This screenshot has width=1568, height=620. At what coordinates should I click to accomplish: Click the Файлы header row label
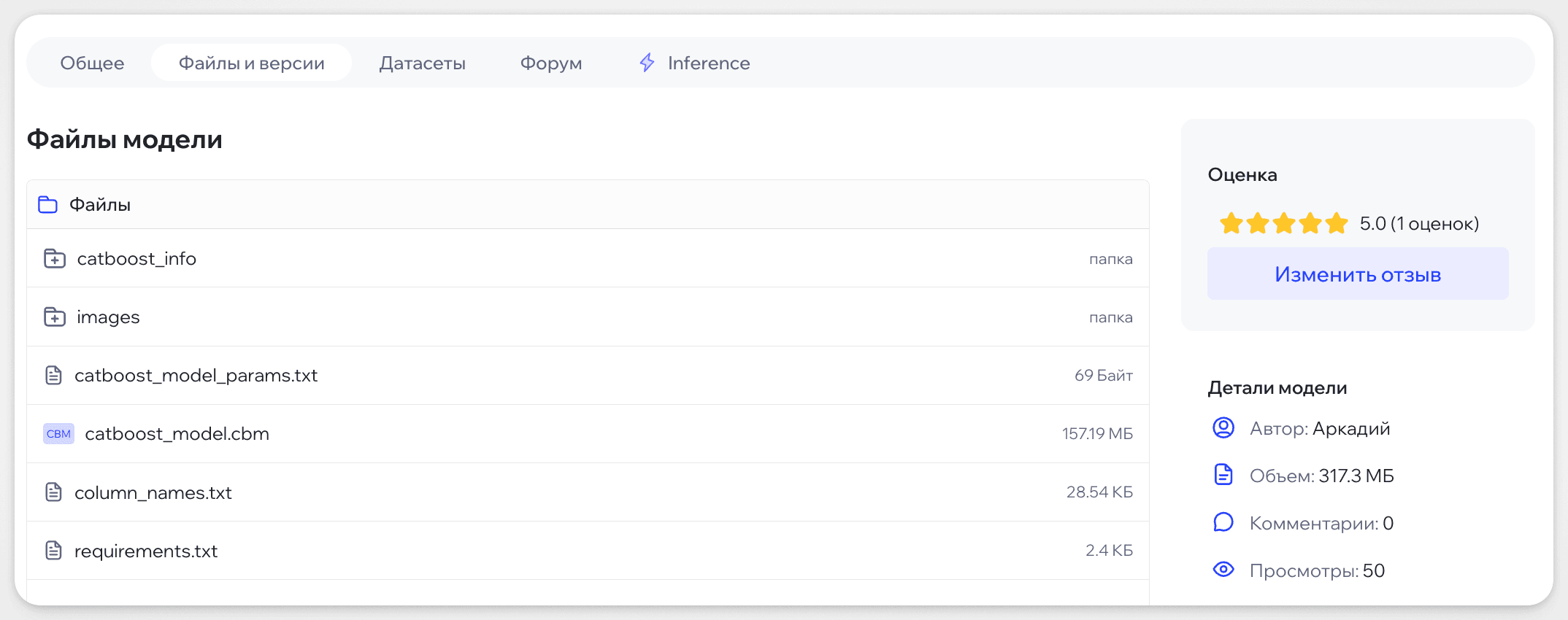[x=100, y=204]
